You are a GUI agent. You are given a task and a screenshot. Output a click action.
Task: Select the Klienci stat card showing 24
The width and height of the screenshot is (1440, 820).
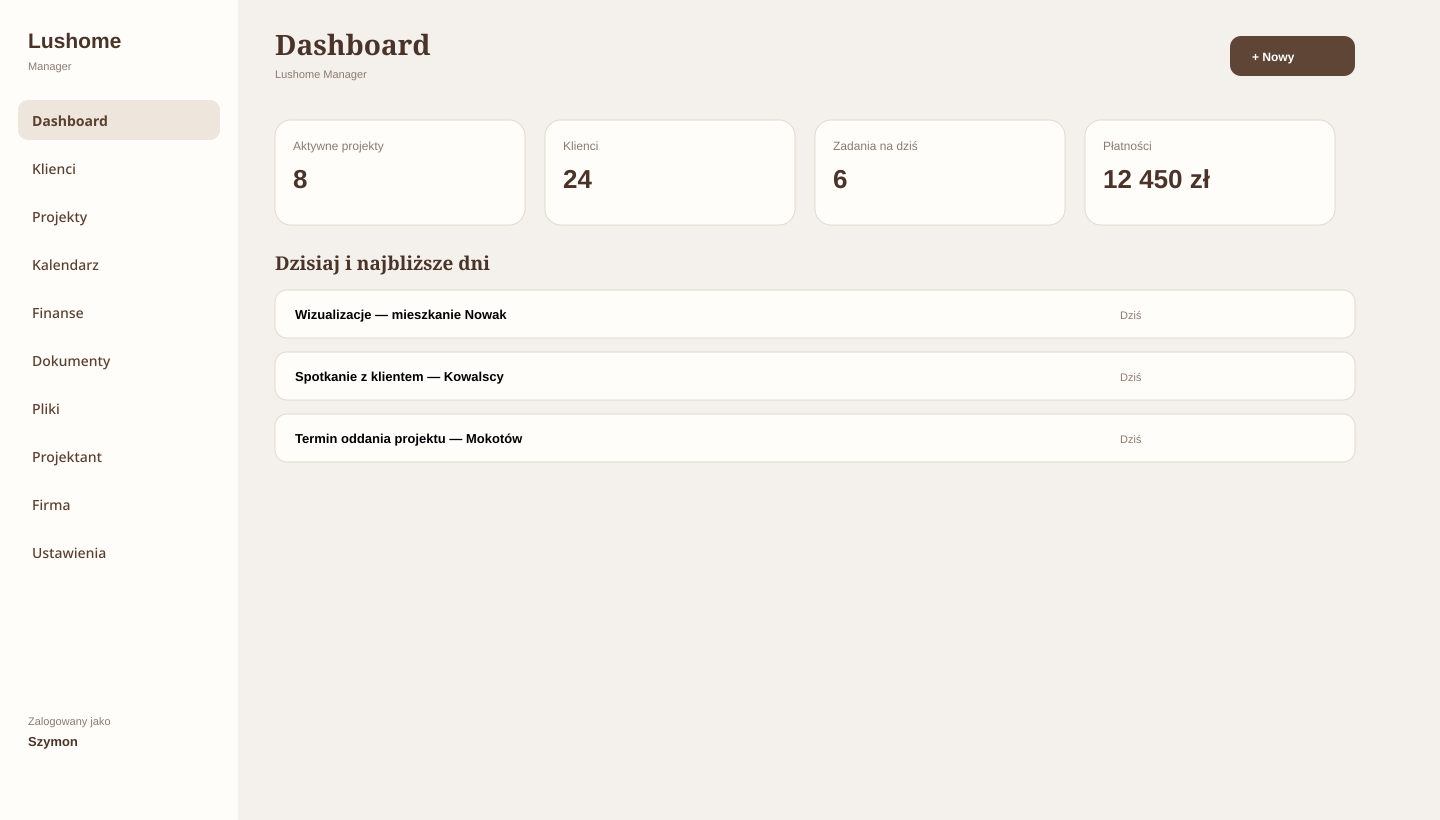[670, 172]
